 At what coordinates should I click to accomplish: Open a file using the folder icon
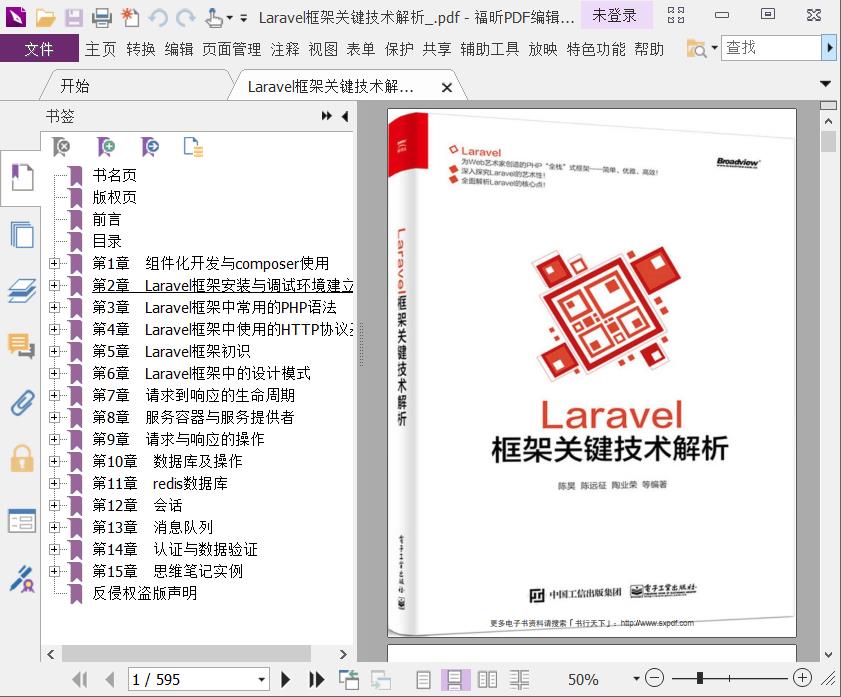46,18
